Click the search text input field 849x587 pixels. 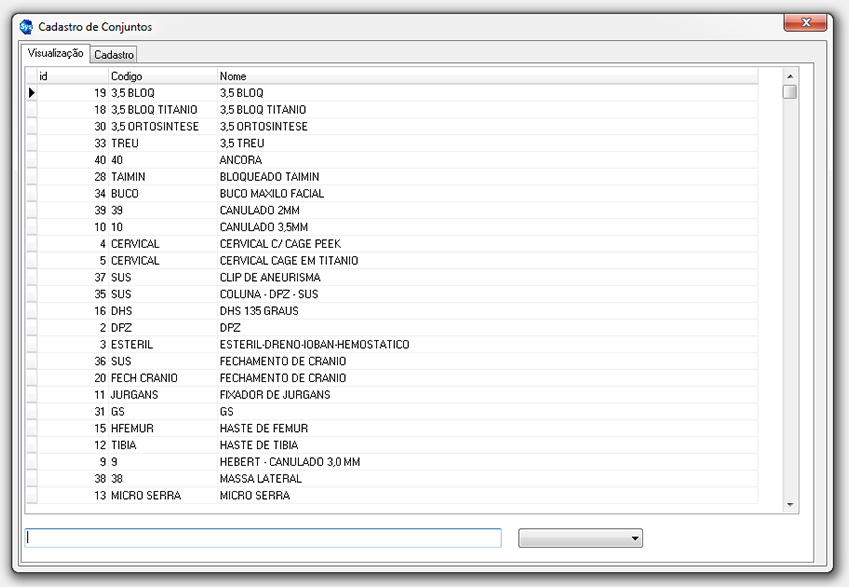(263, 538)
